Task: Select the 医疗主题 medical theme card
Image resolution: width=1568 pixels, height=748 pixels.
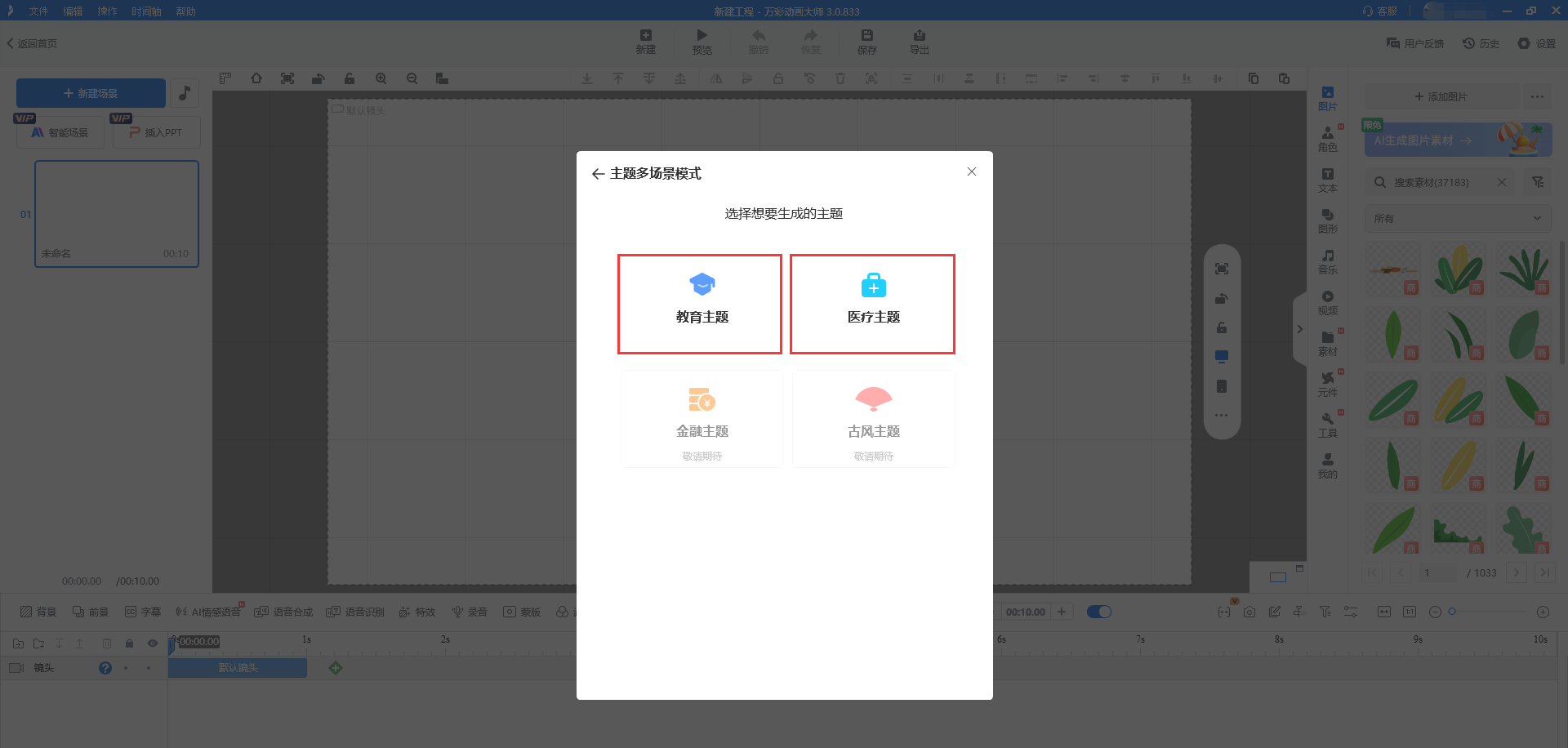Action: [x=872, y=304]
